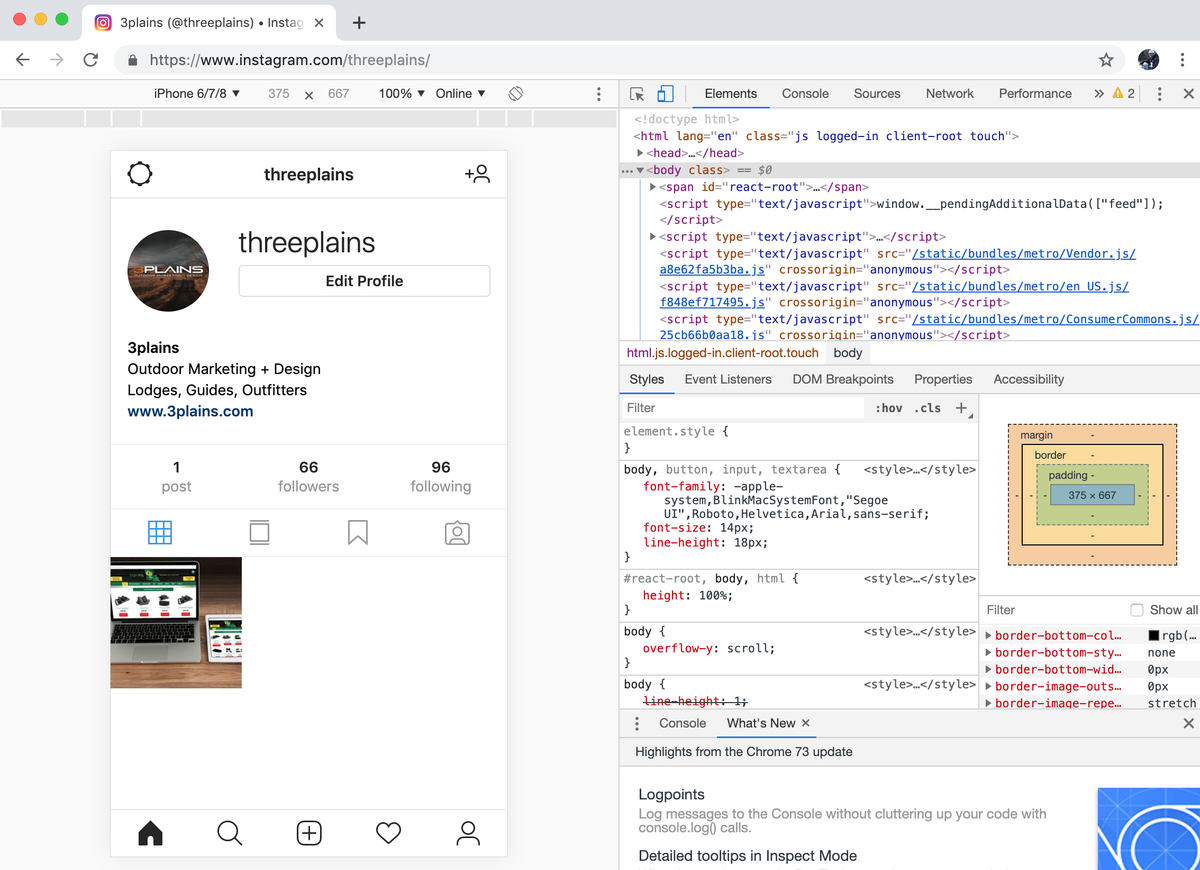Open profile icon in bottom navigation
Viewport: 1200px width, 870px height.
coord(468,832)
